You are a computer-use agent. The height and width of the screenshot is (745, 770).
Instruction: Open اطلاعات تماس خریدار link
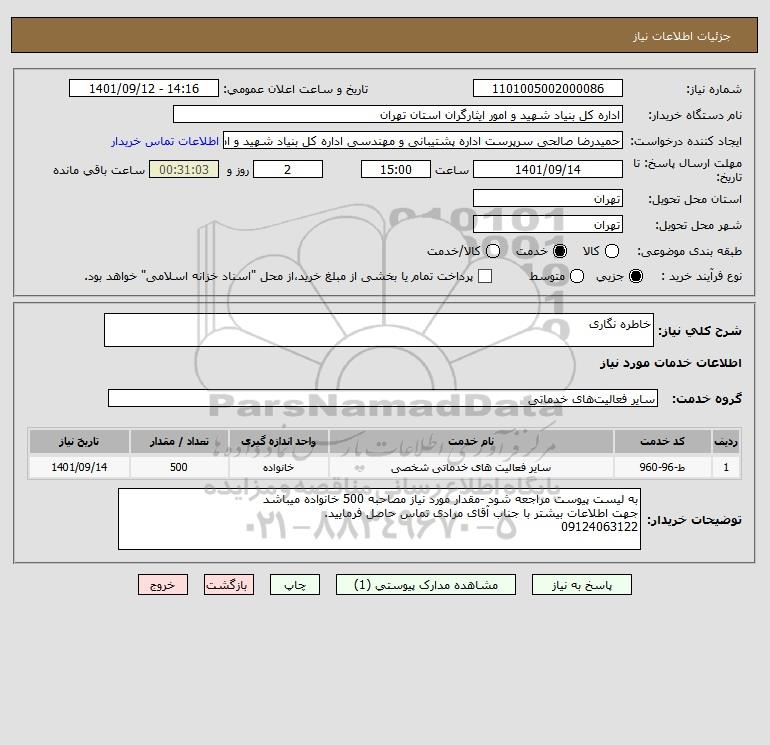tap(165, 141)
